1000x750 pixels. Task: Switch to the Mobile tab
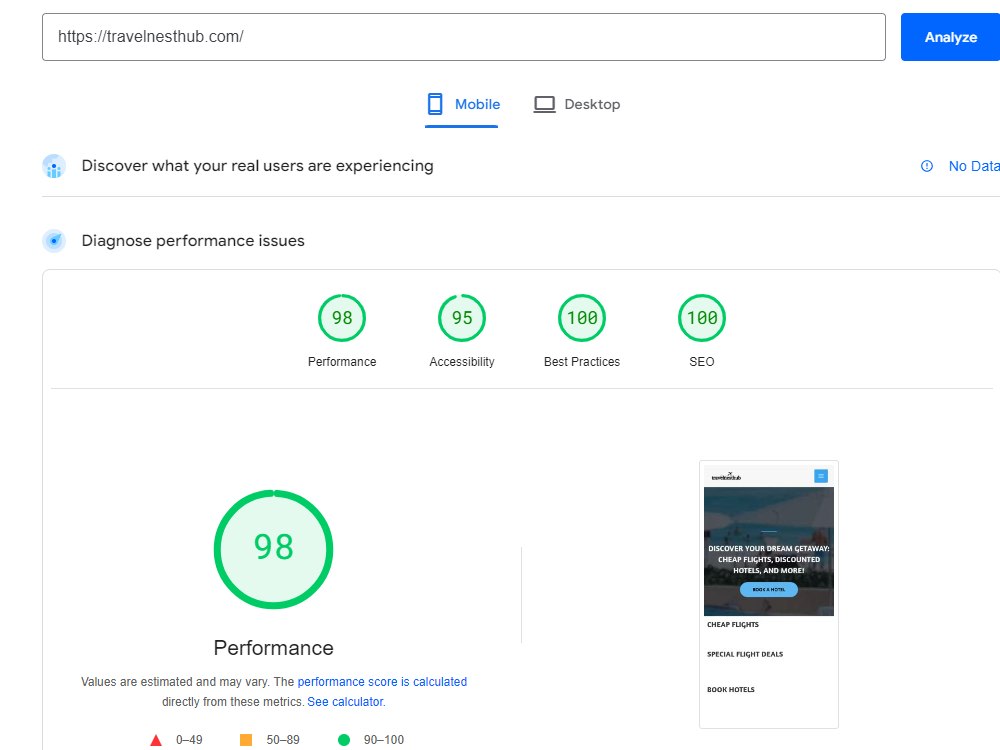pyautogui.click(x=462, y=105)
